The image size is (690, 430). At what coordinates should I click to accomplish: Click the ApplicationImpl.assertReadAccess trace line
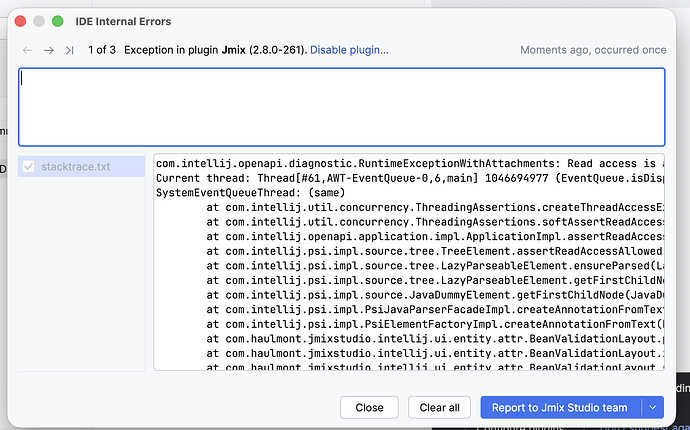click(x=435, y=236)
